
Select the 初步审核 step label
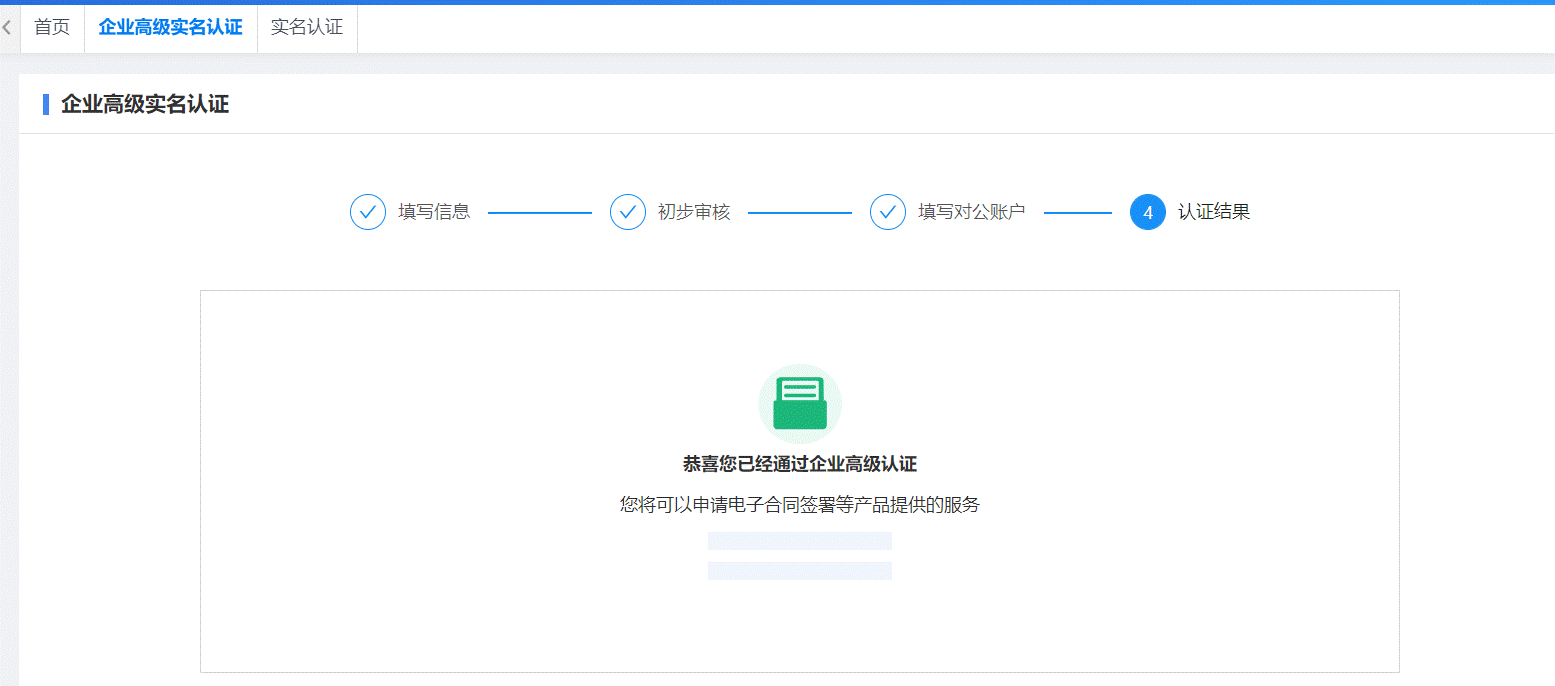(x=694, y=212)
